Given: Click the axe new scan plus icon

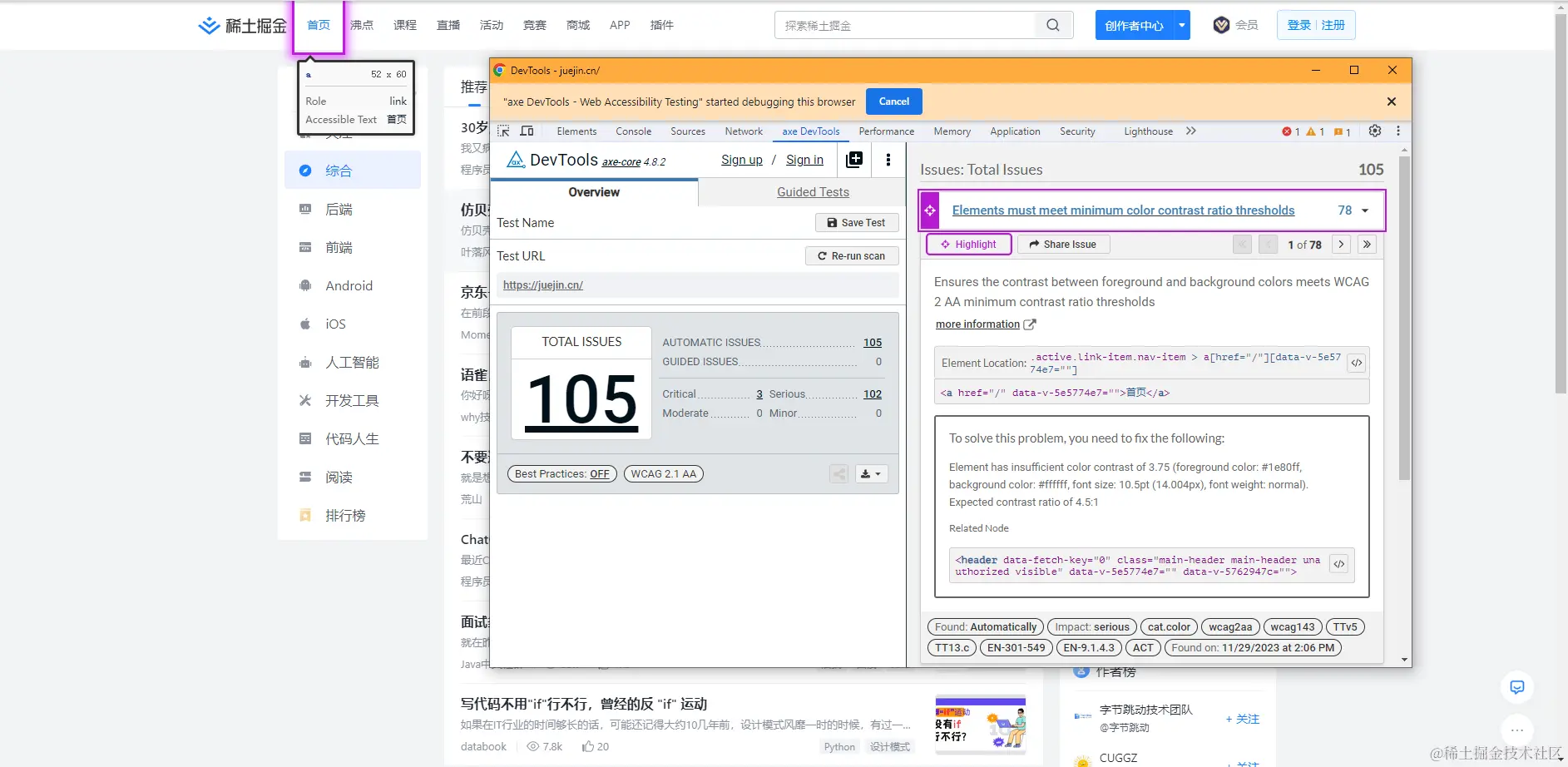Looking at the screenshot, I should [x=854, y=160].
